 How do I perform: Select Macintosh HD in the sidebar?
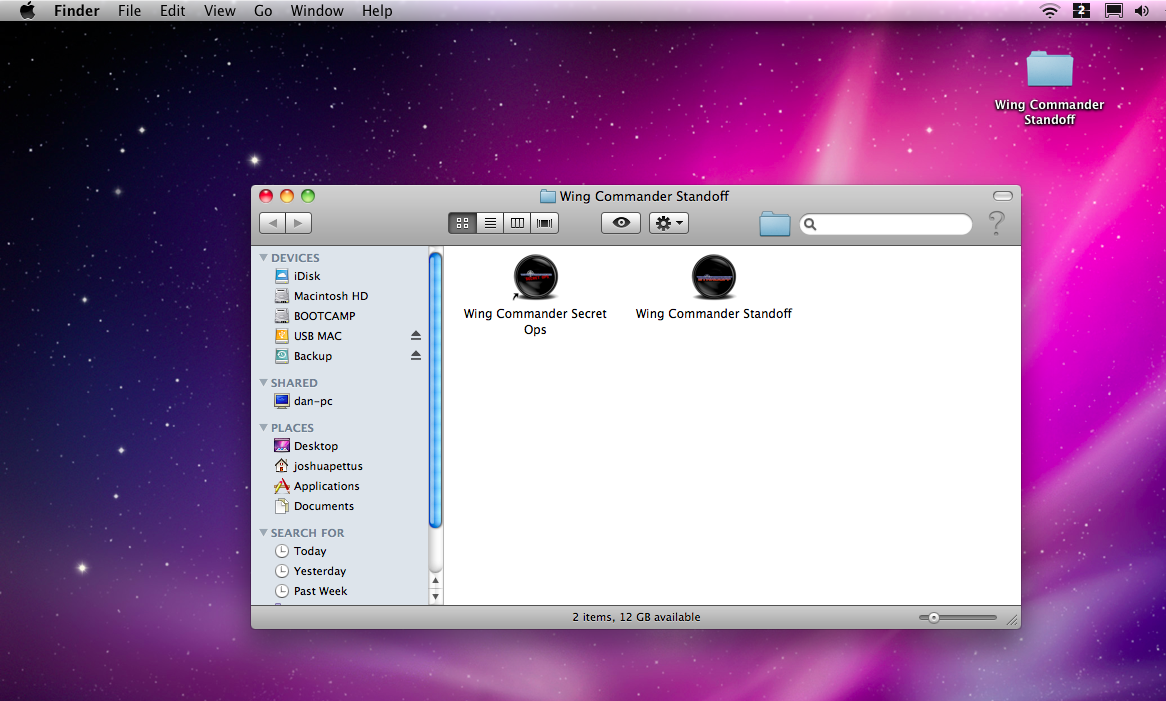coord(330,296)
